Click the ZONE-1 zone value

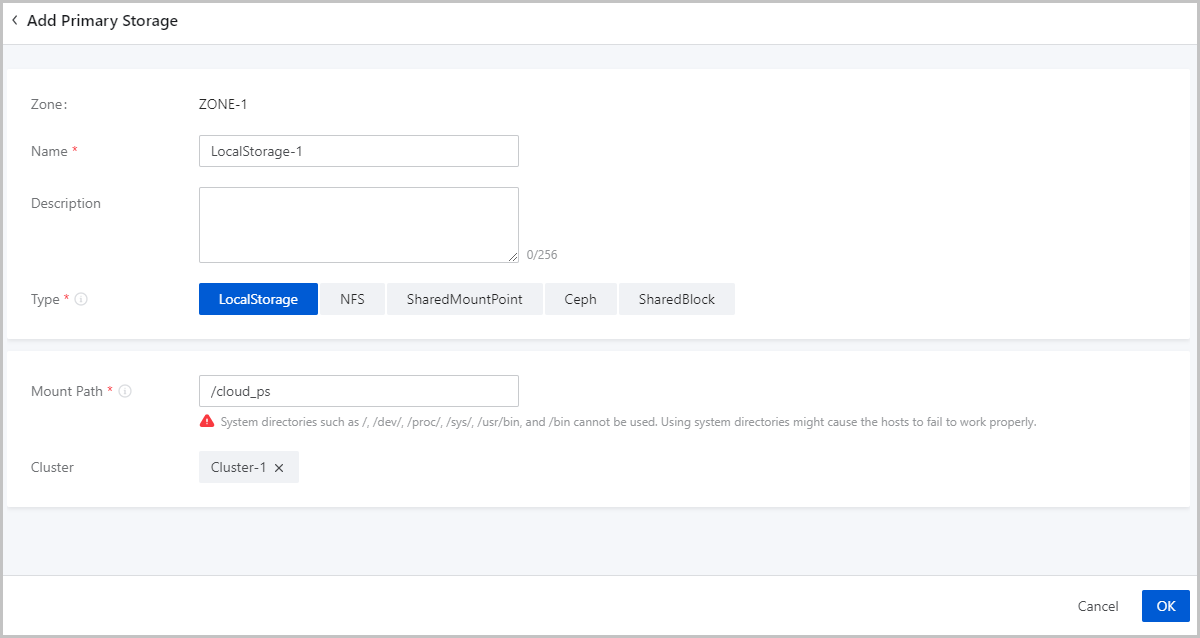(x=222, y=103)
